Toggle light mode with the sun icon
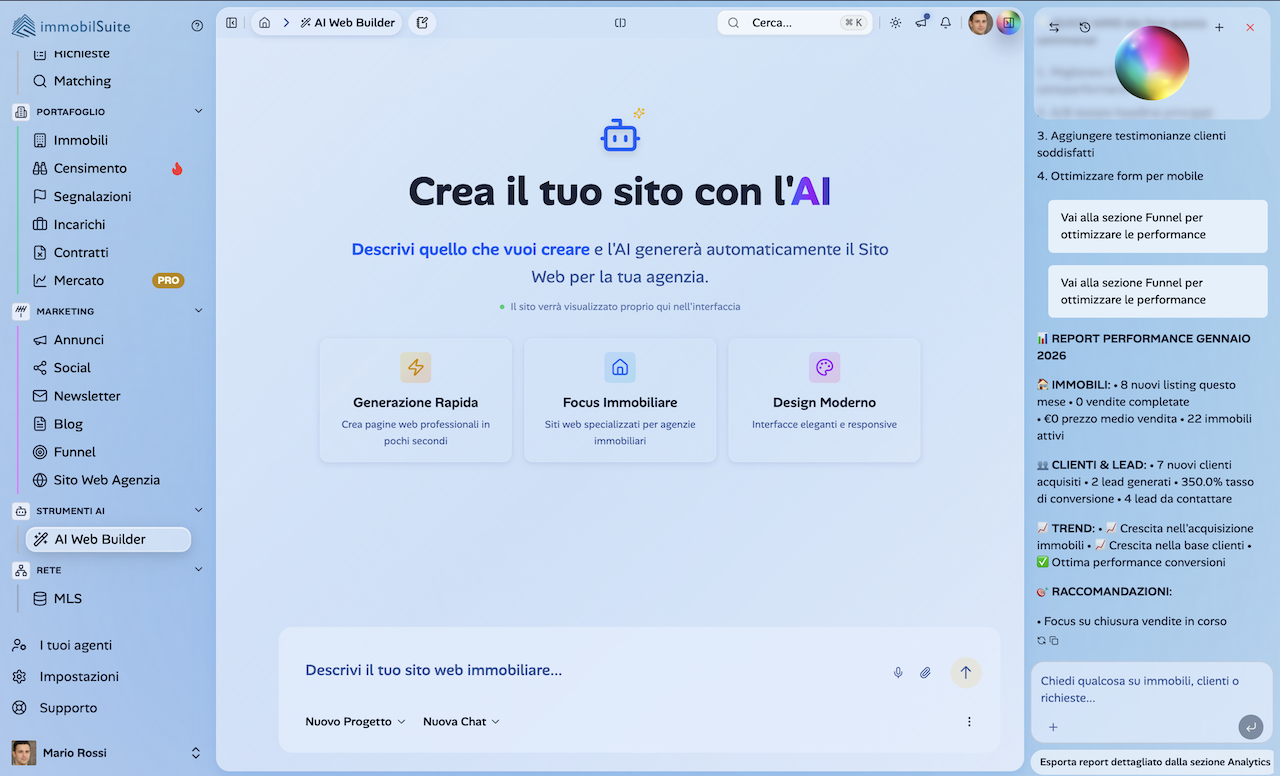Screen dimensions: 1280x776 tap(895, 22)
